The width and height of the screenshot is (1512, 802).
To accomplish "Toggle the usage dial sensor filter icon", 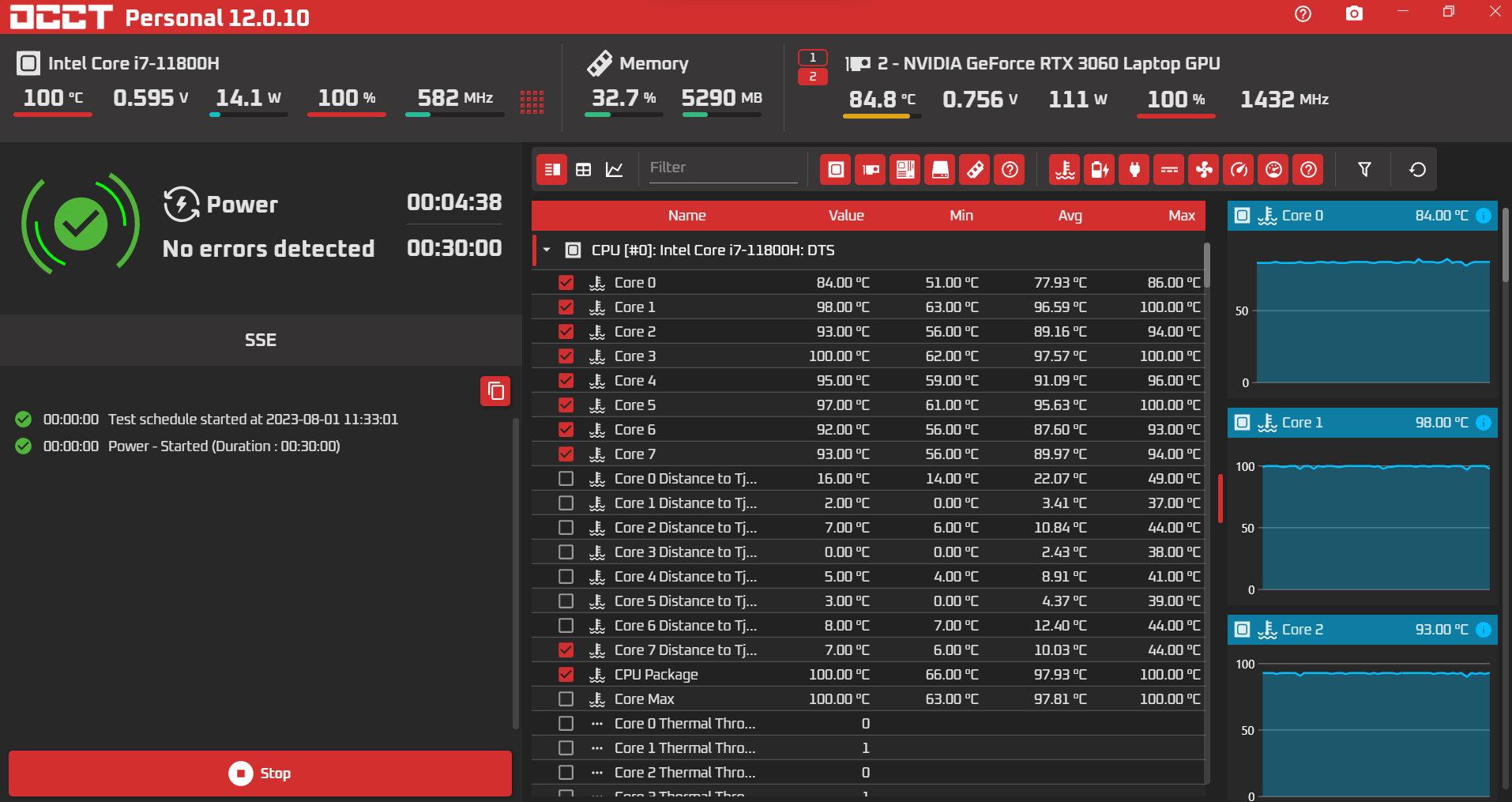I will 1273,169.
